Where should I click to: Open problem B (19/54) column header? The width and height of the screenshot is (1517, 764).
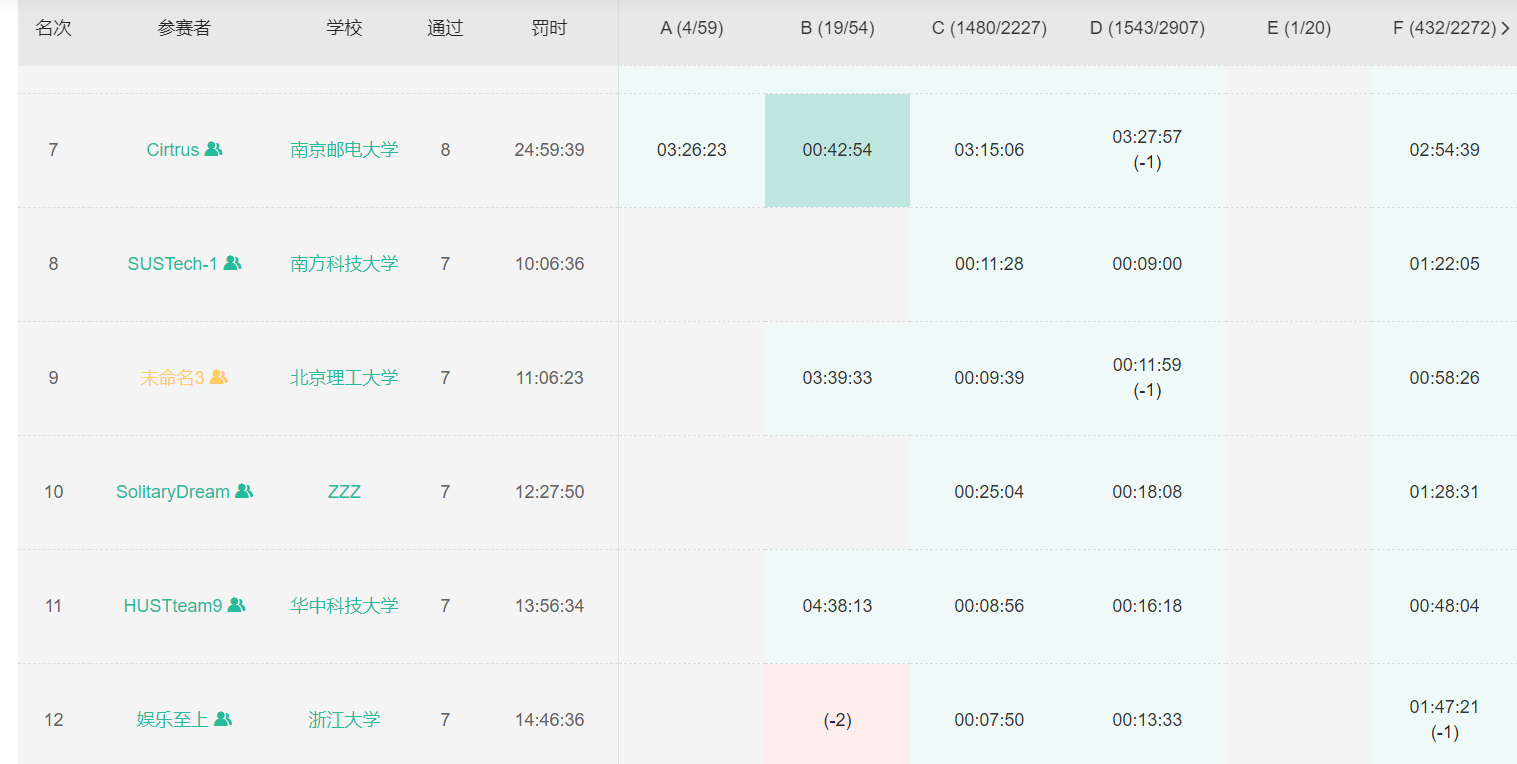[837, 28]
